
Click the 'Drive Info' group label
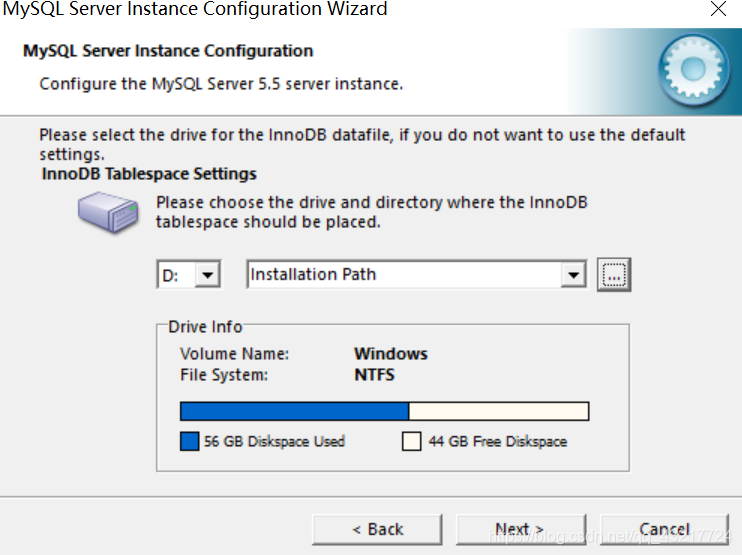click(x=205, y=326)
